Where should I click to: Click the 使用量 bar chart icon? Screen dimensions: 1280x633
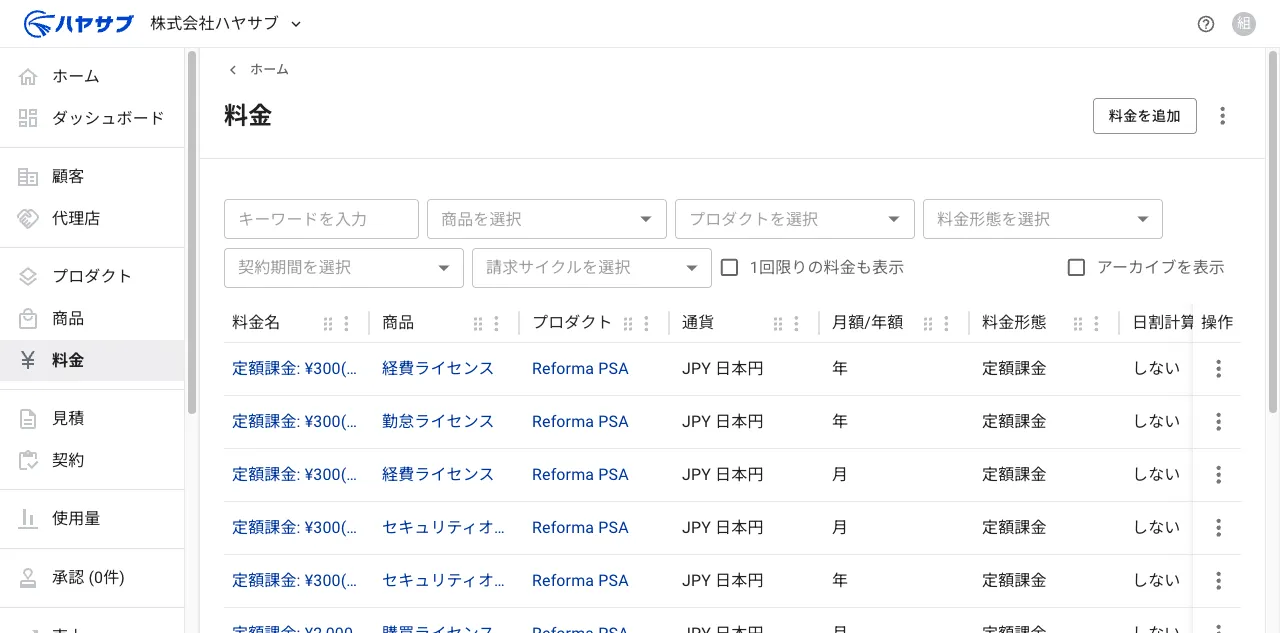28,518
